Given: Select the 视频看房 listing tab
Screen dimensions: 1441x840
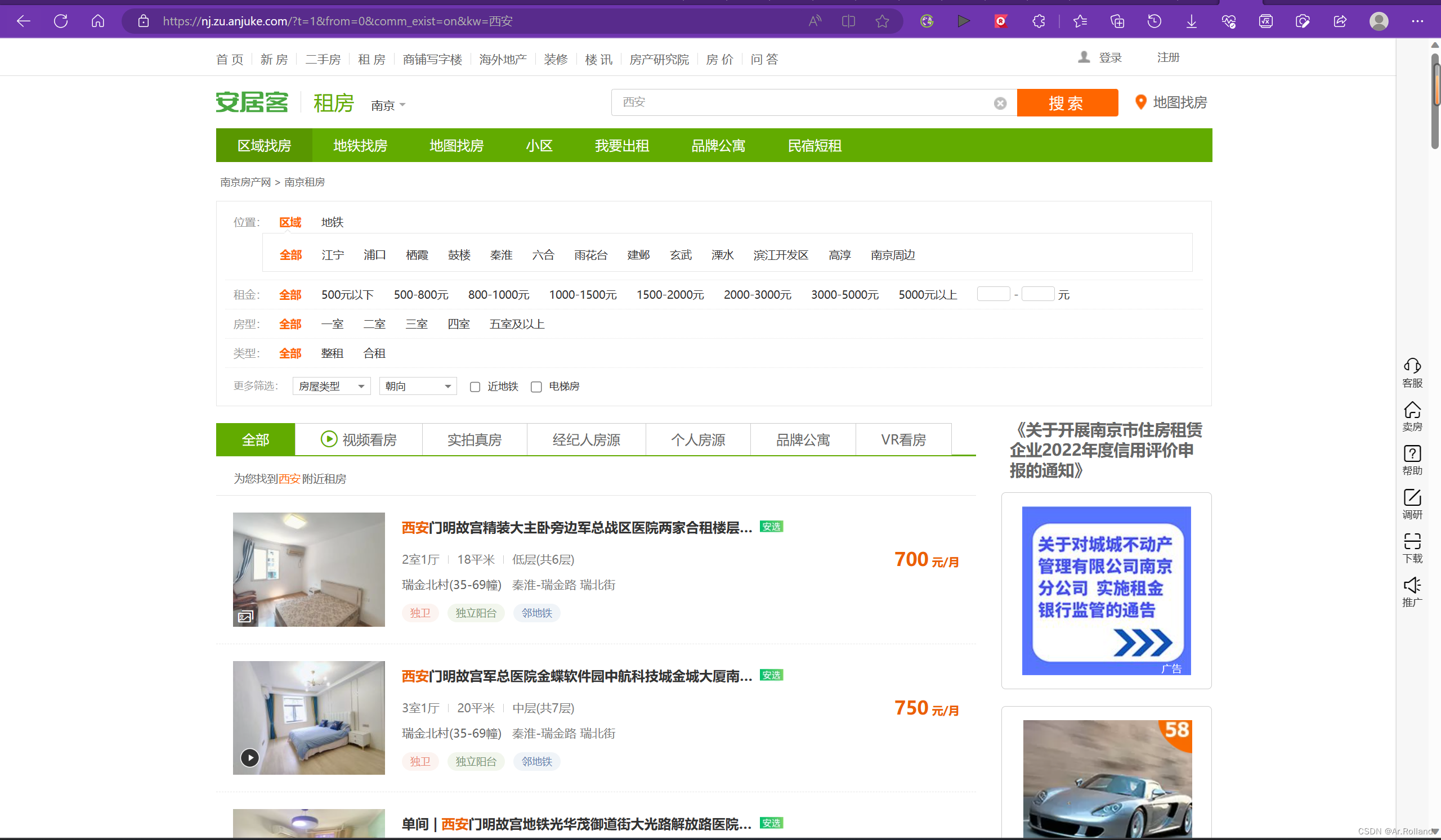Looking at the screenshot, I should (x=359, y=439).
